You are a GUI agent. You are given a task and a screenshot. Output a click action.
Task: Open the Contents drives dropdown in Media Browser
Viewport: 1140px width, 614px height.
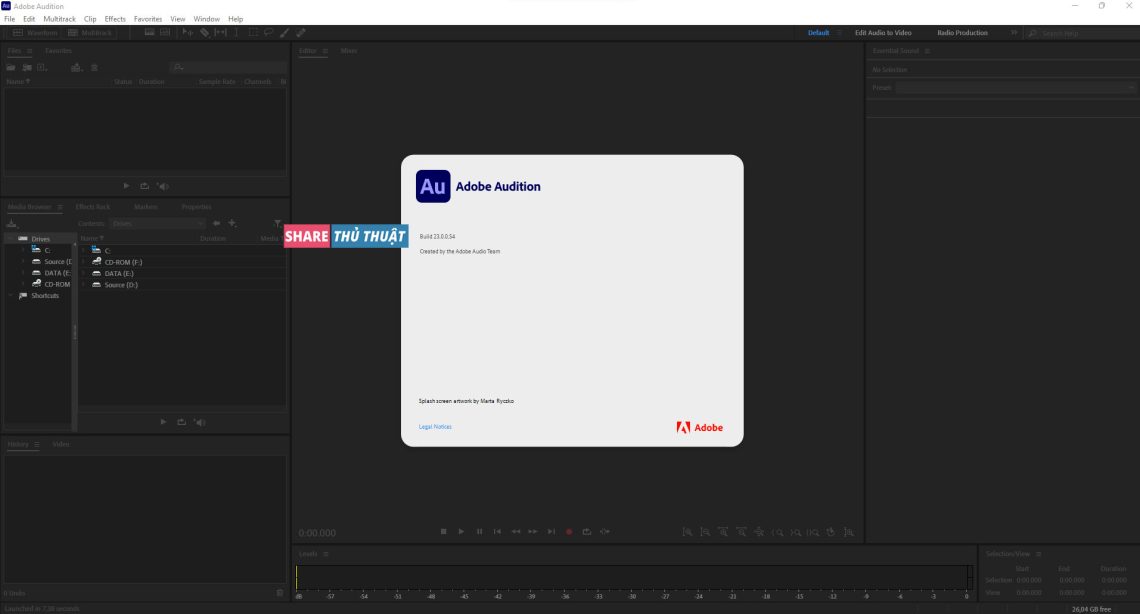[155, 223]
